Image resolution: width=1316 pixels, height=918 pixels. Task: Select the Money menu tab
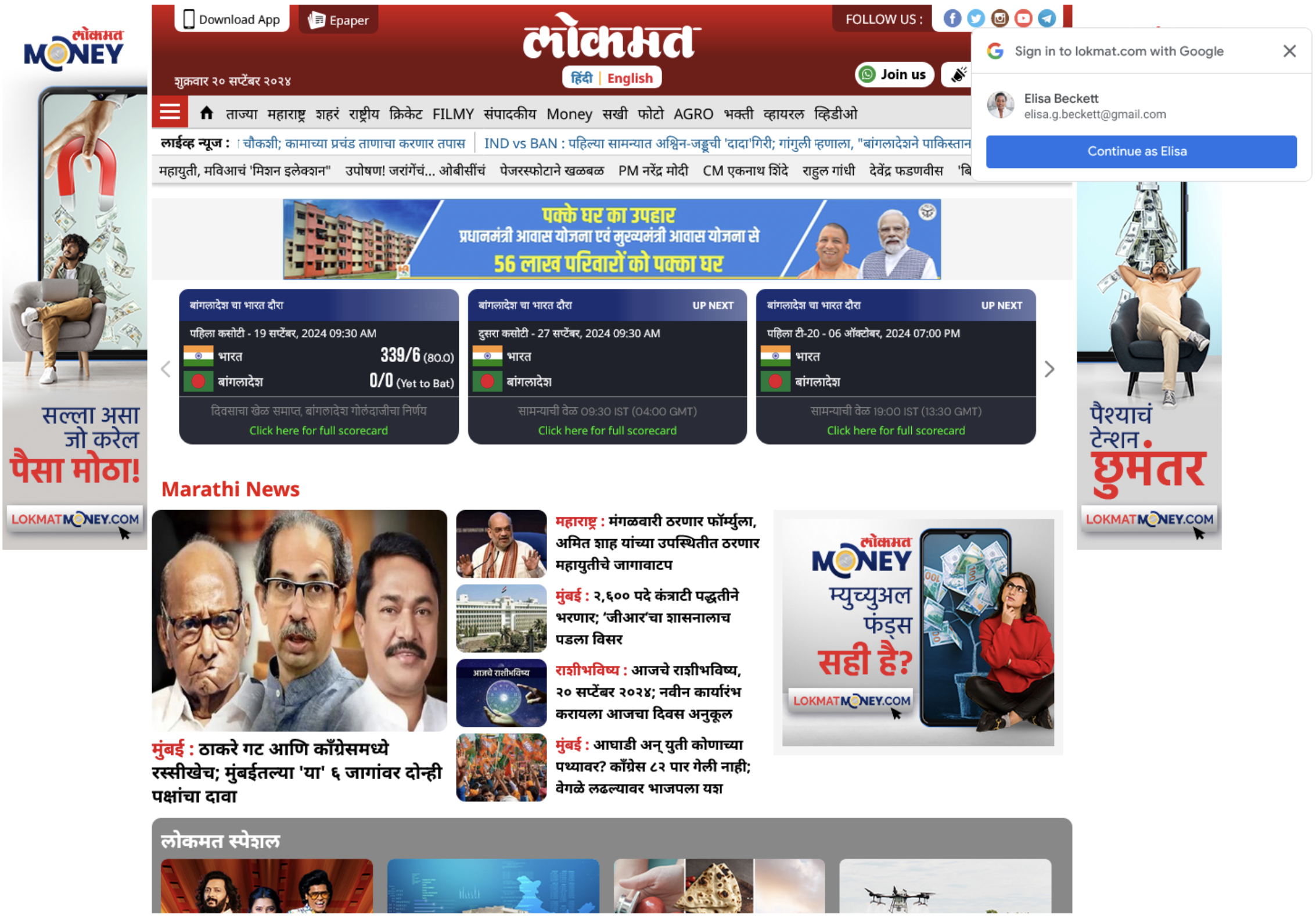click(x=570, y=113)
